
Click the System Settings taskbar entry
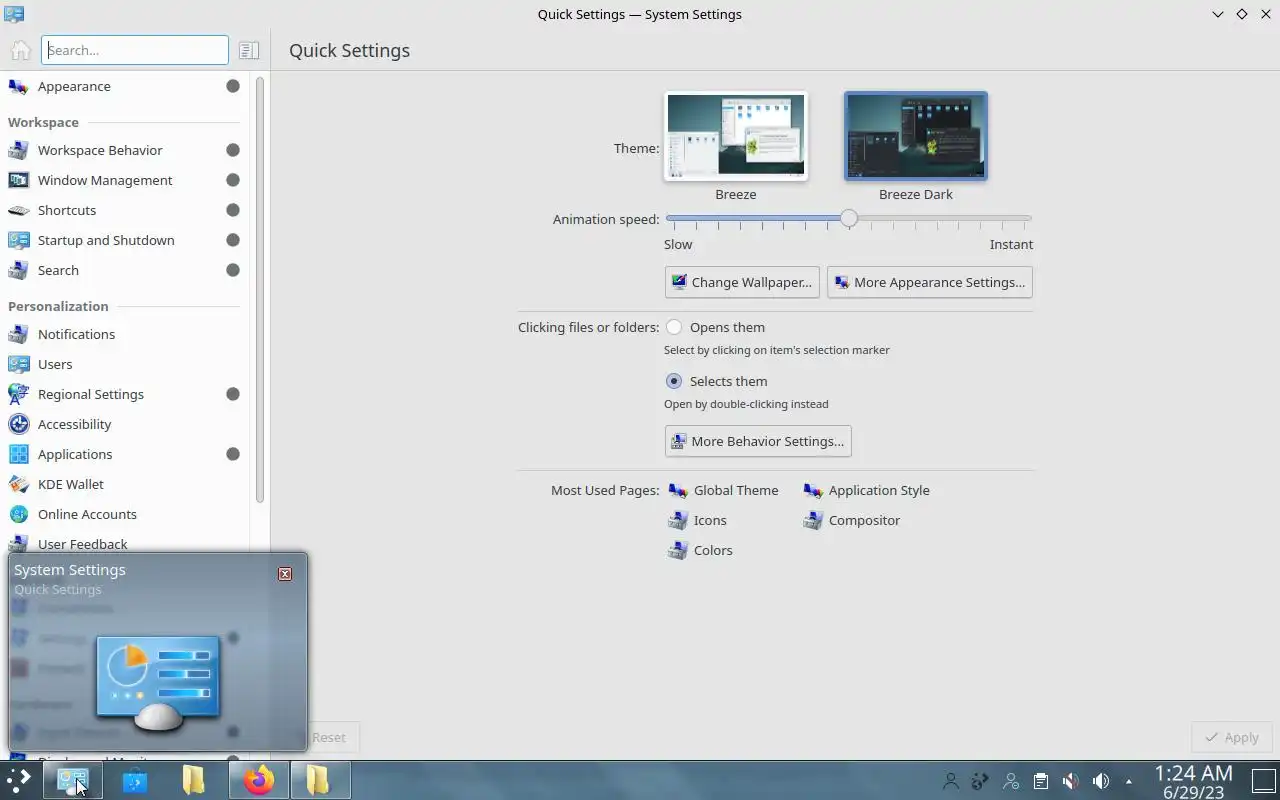(x=72, y=780)
